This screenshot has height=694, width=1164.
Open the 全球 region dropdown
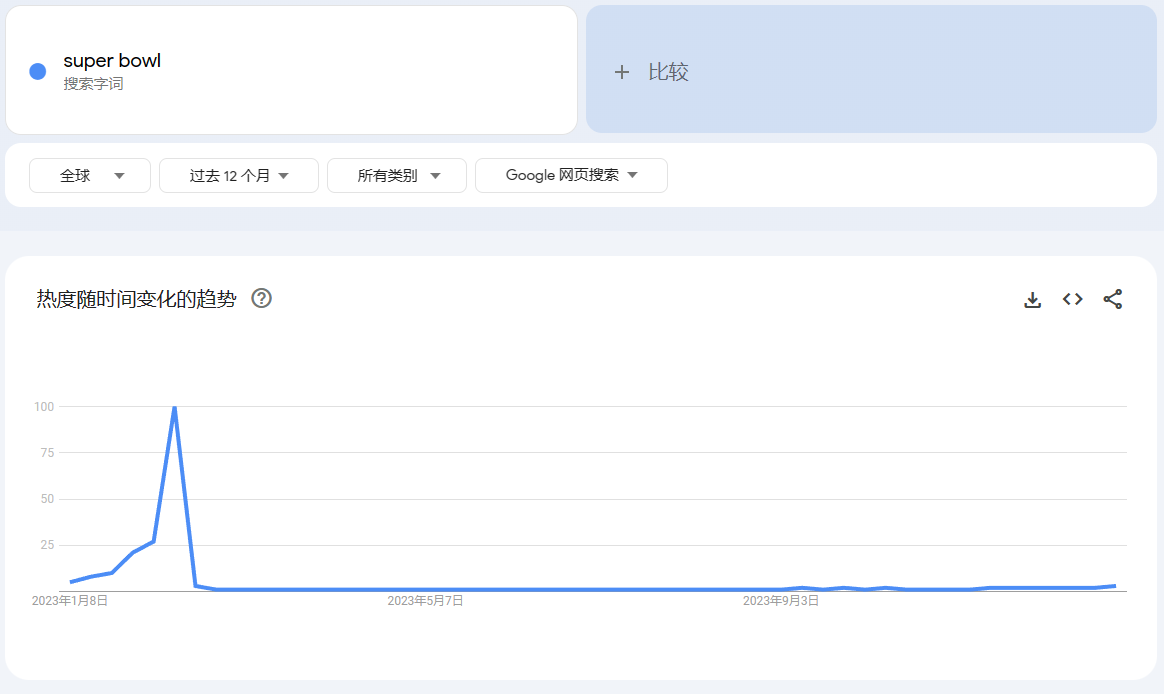90,176
